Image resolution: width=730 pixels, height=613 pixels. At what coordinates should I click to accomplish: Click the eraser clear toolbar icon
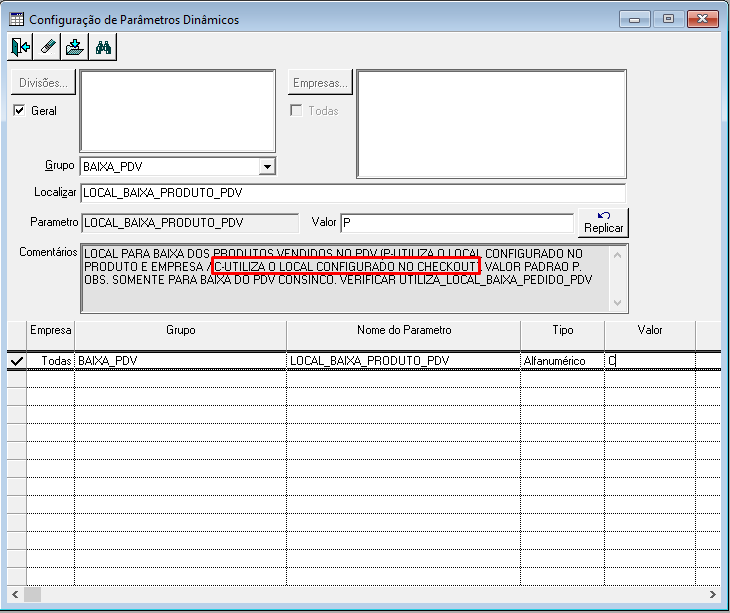47,47
